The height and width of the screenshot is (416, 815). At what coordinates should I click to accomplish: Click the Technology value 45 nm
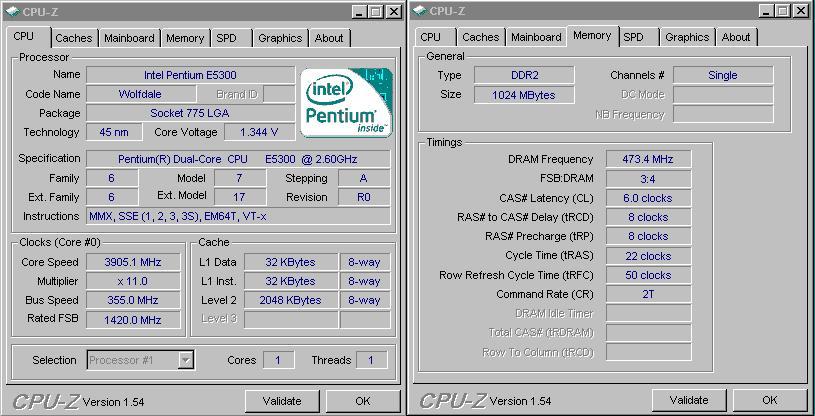pyautogui.click(x=114, y=132)
